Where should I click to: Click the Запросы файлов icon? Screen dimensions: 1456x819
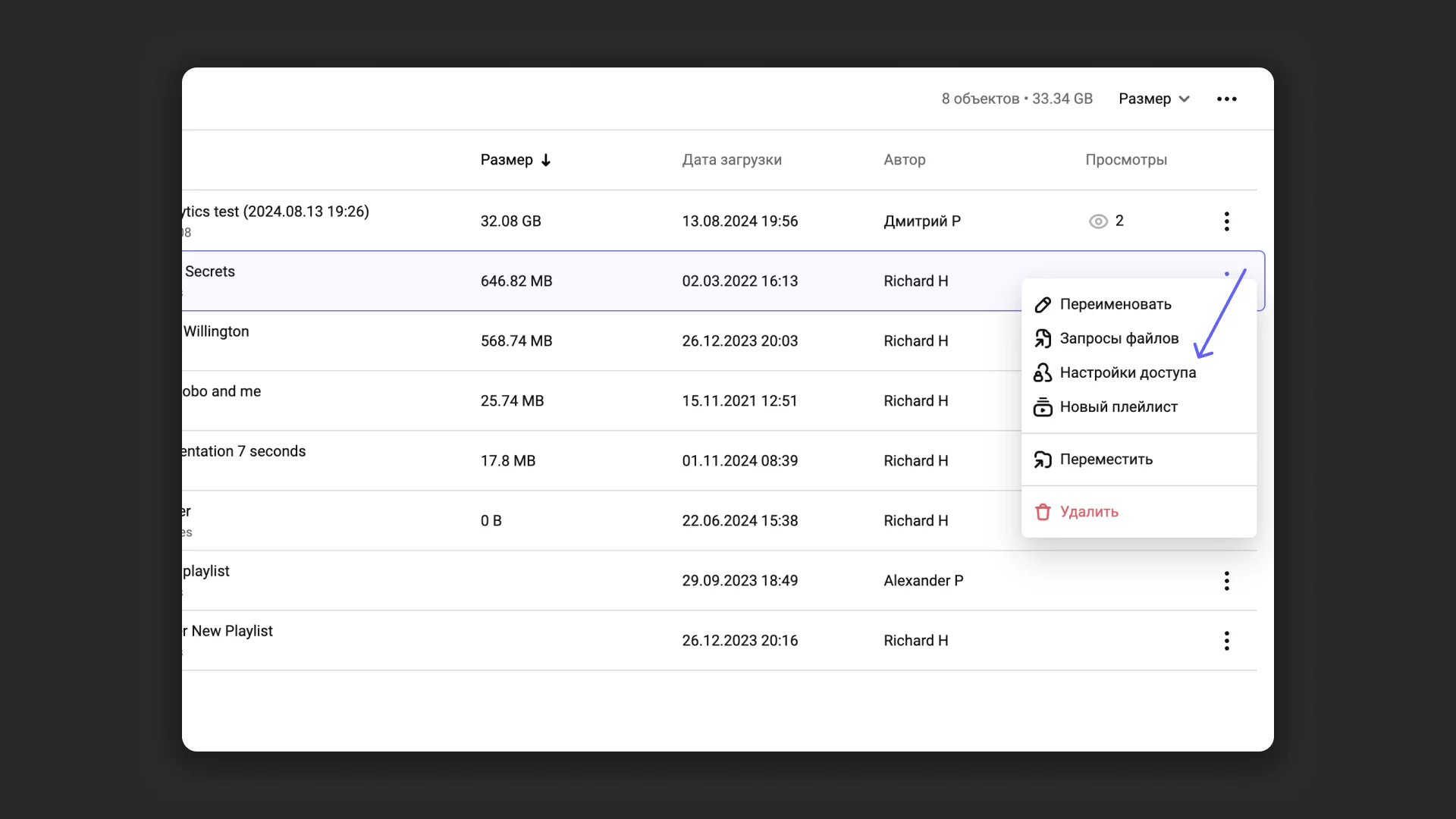1043,339
